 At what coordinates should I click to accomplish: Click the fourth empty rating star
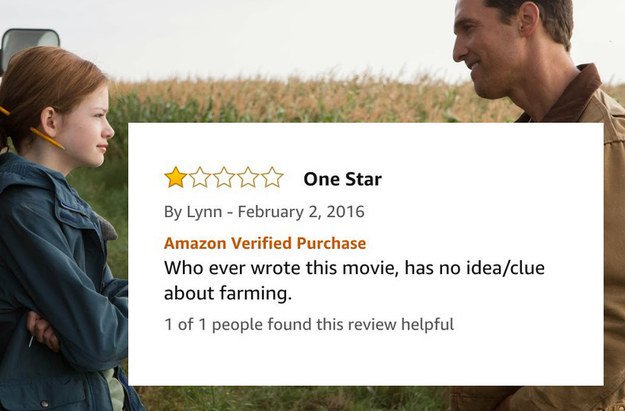248,177
